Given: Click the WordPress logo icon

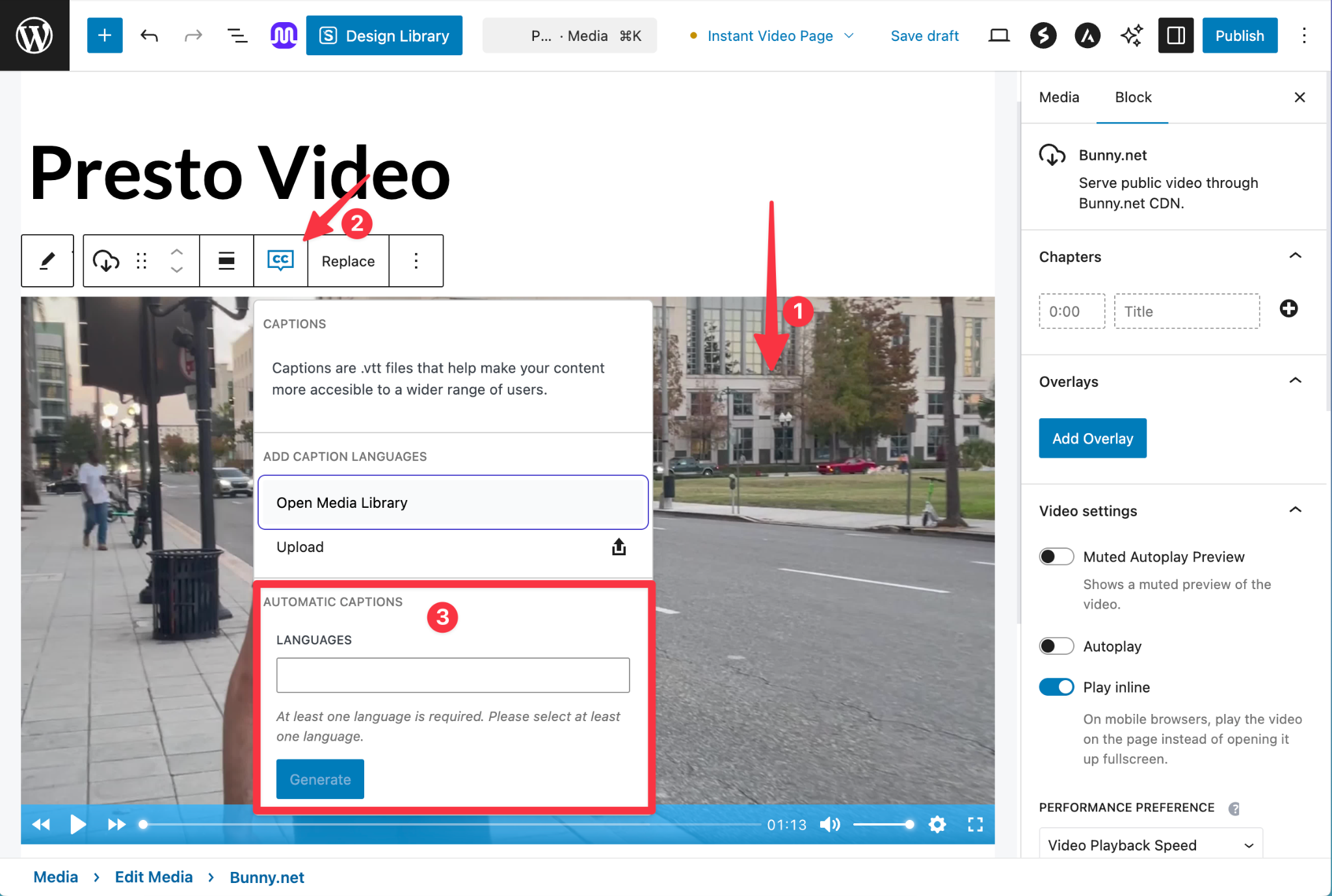Looking at the screenshot, I should (x=34, y=36).
